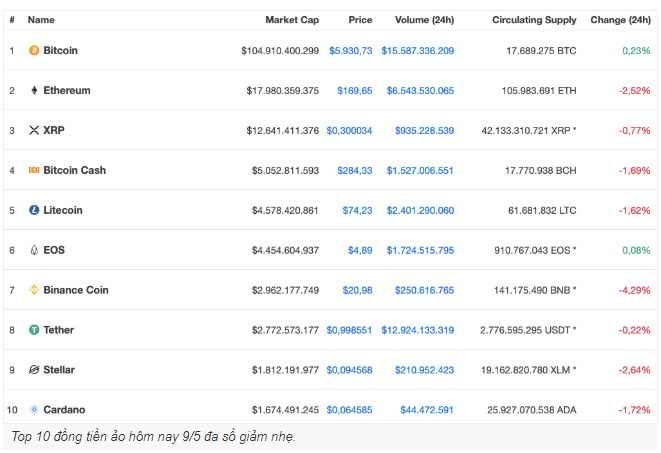Open the XRP coin name
Image resolution: width=661 pixels, height=453 pixels.
coord(54,130)
